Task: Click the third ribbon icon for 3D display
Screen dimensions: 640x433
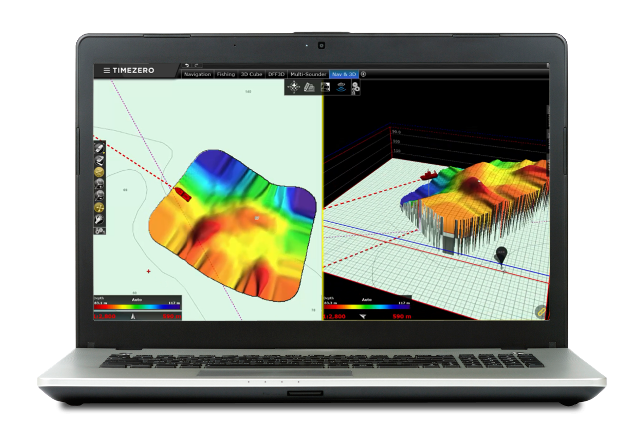Action: pyautogui.click(x=325, y=87)
